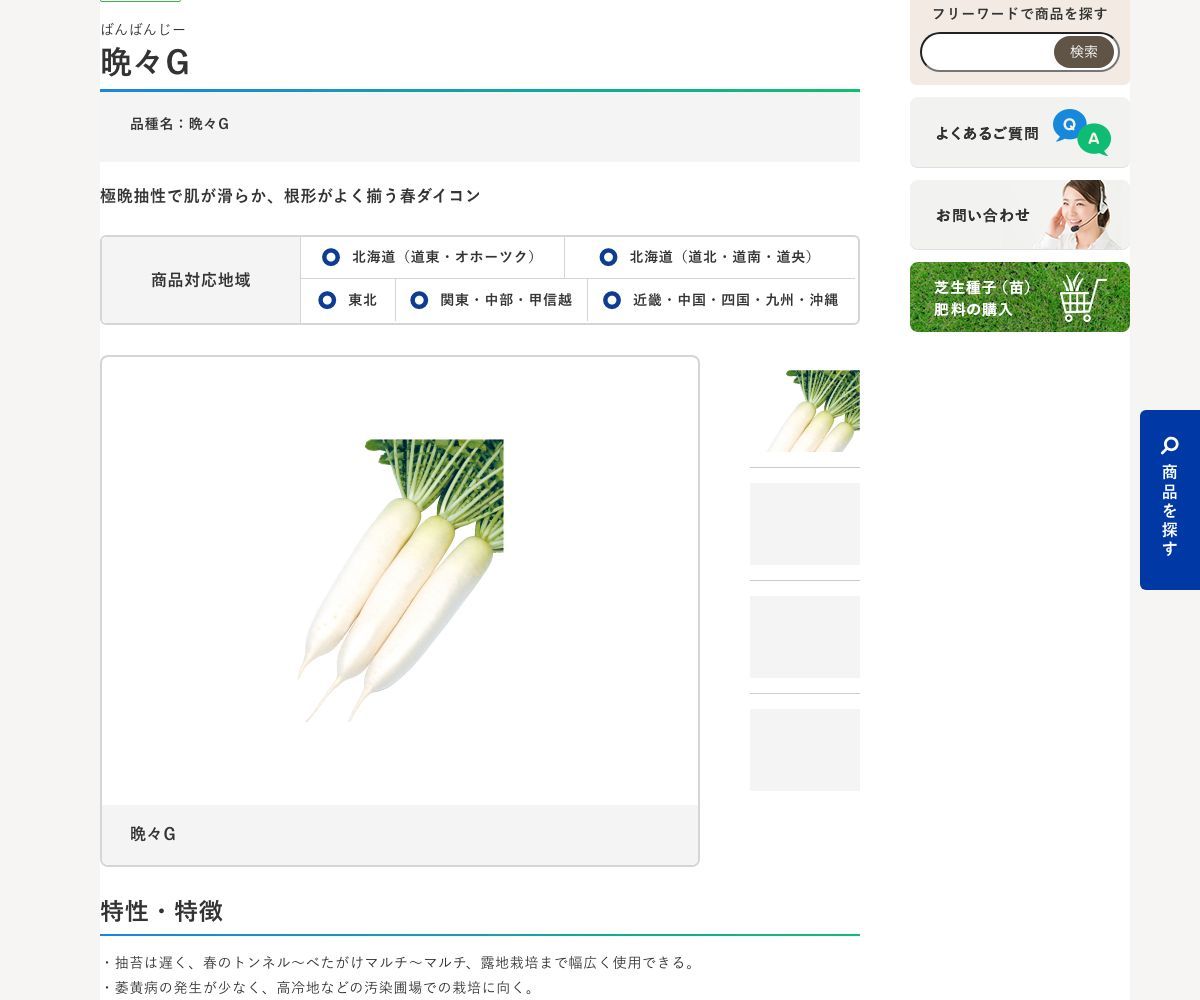Open 芝生種子（苗）肥料の購入 purchase banner
The height and width of the screenshot is (1000, 1200).
click(1020, 297)
